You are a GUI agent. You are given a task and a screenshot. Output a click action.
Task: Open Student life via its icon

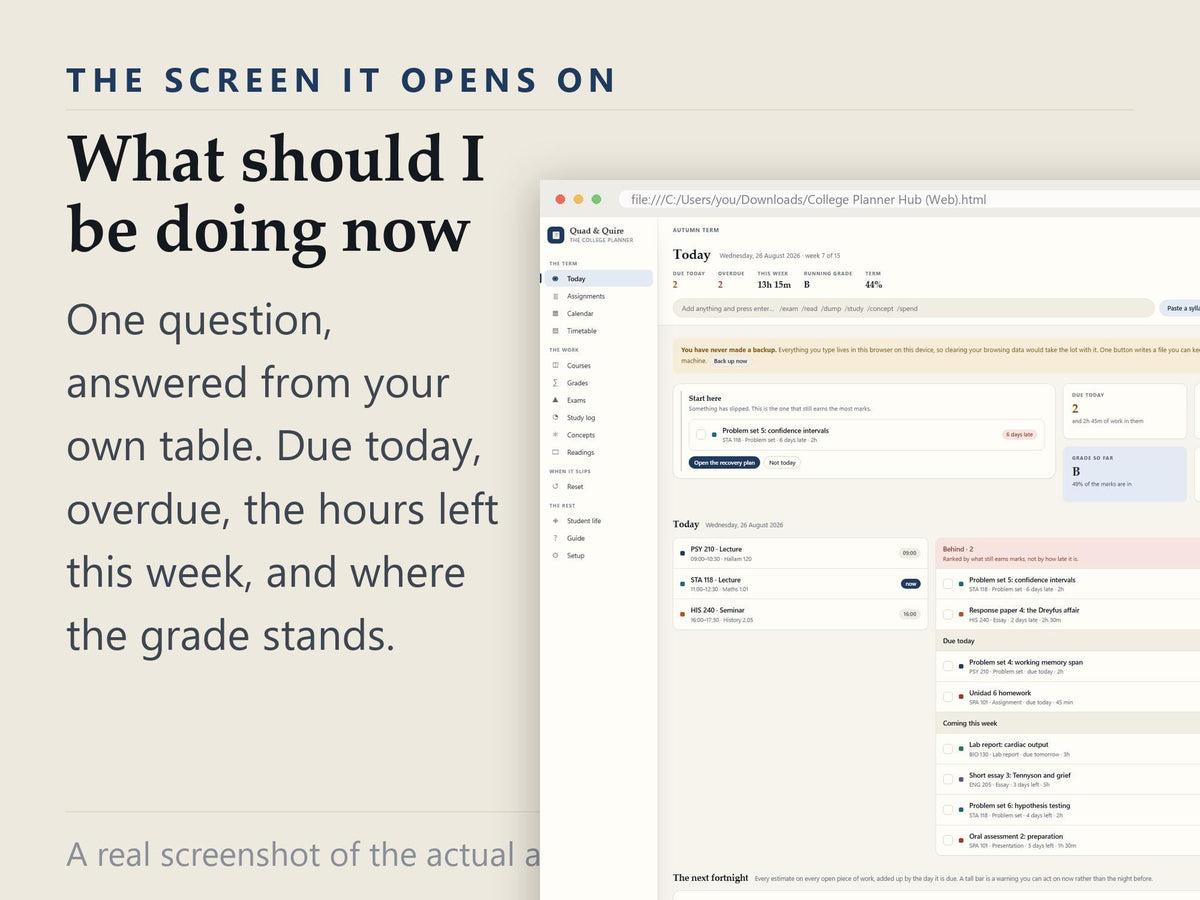(556, 521)
